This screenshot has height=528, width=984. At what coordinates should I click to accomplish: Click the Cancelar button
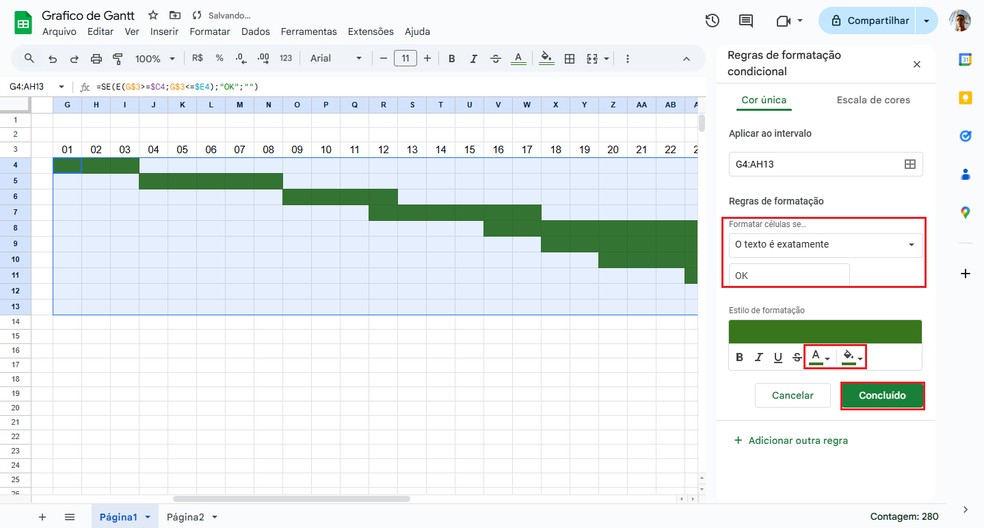[793, 396]
